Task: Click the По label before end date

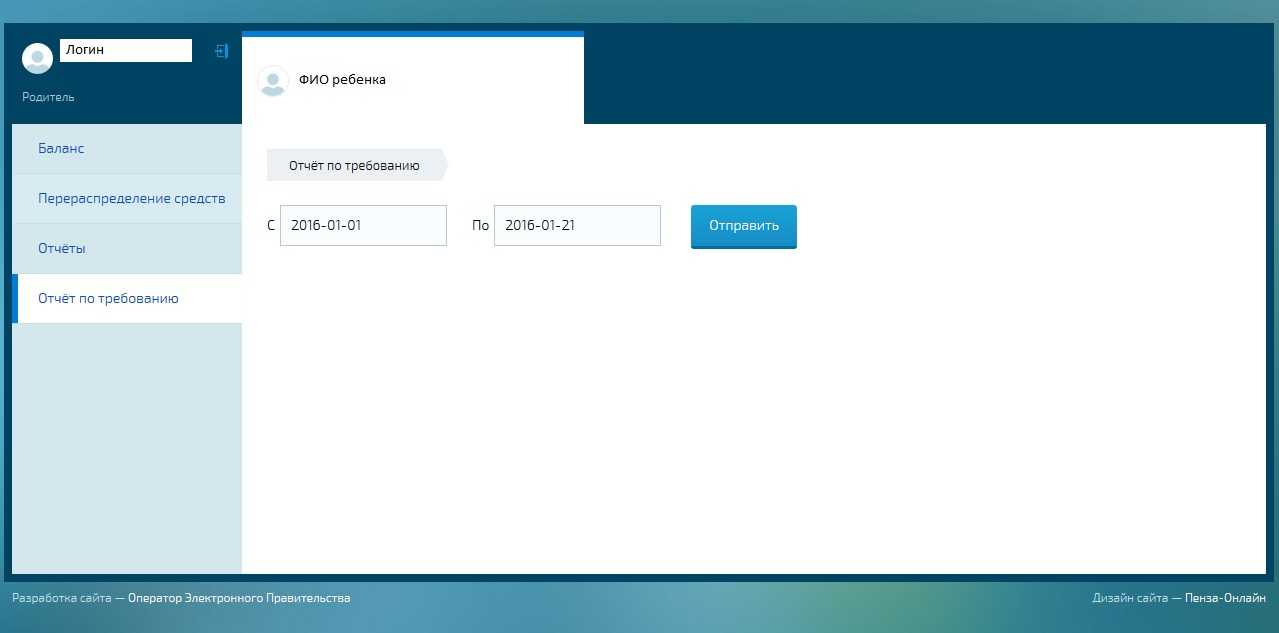Action: 480,226
